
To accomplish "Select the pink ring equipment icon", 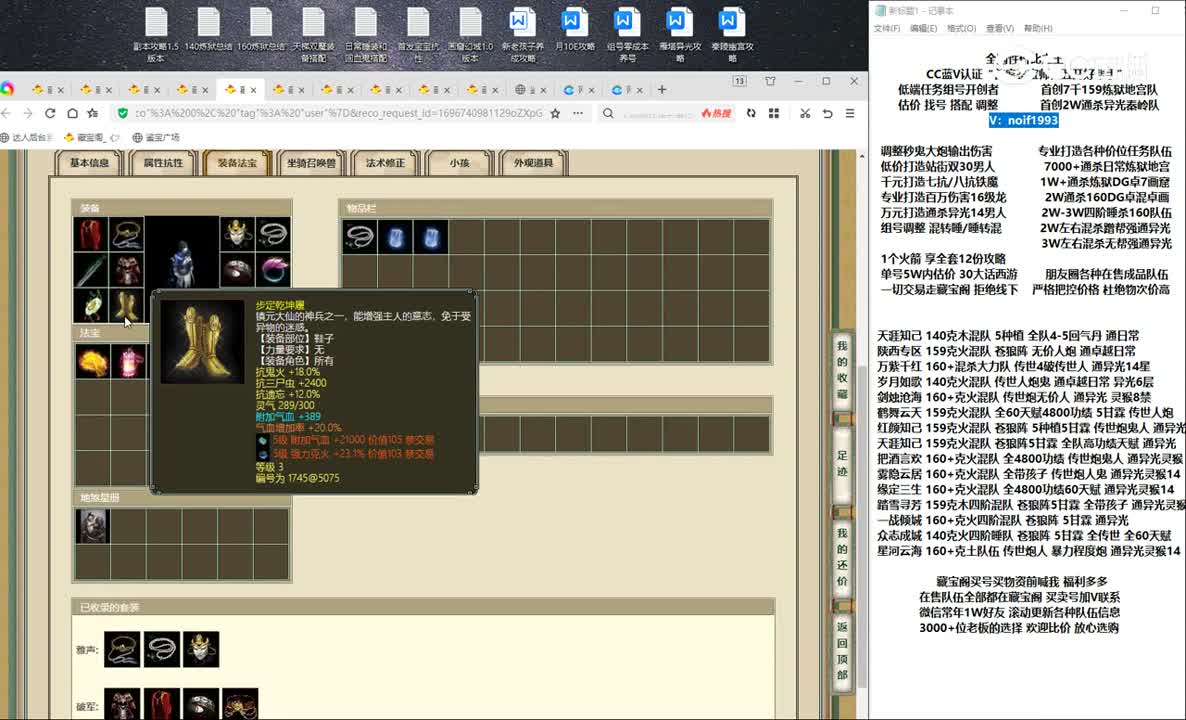I will (x=272, y=270).
